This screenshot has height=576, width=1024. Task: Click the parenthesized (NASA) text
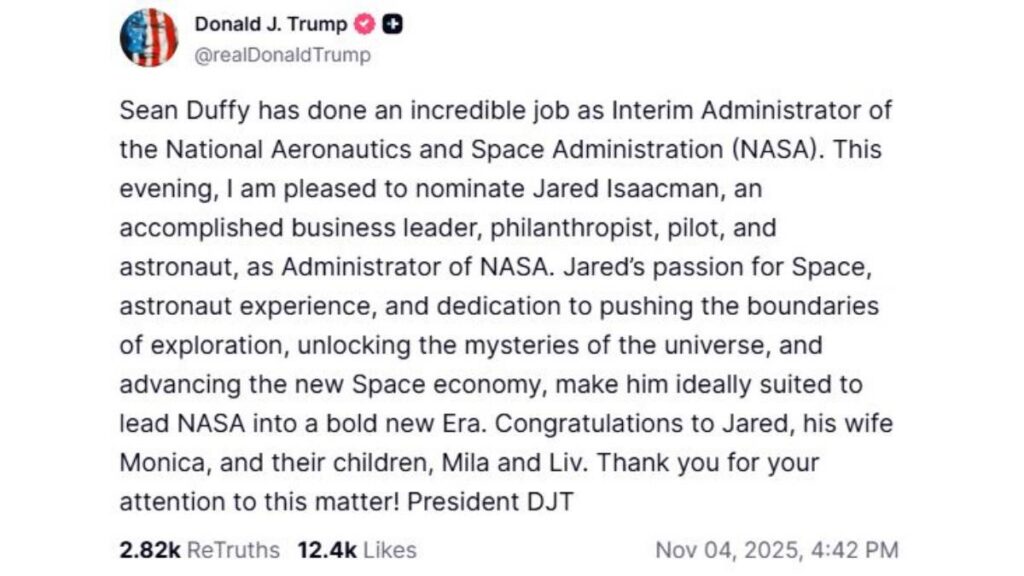[x=769, y=149]
